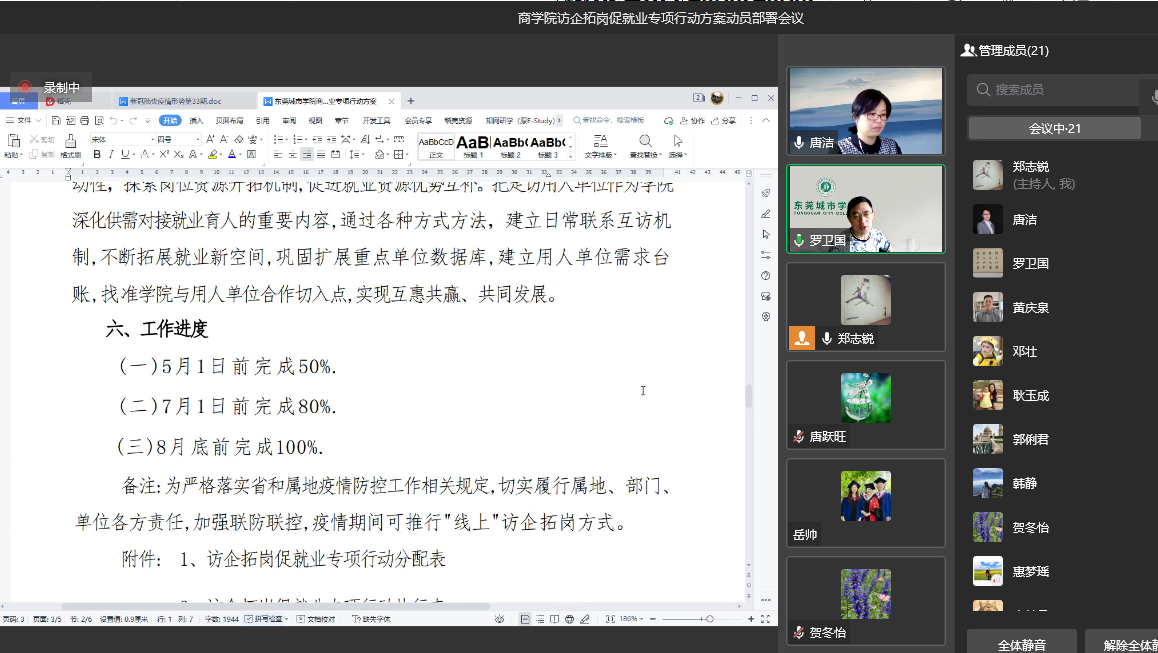Click the Format Painter (格式刷) tool
Viewport: 1158px width, 653px height.
(x=70, y=146)
